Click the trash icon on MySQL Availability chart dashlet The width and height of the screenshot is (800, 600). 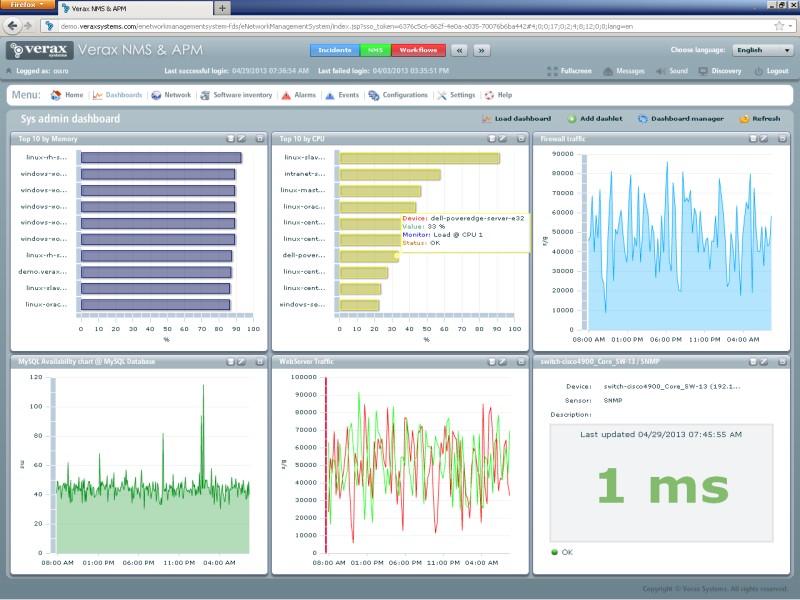pyautogui.click(x=231, y=361)
